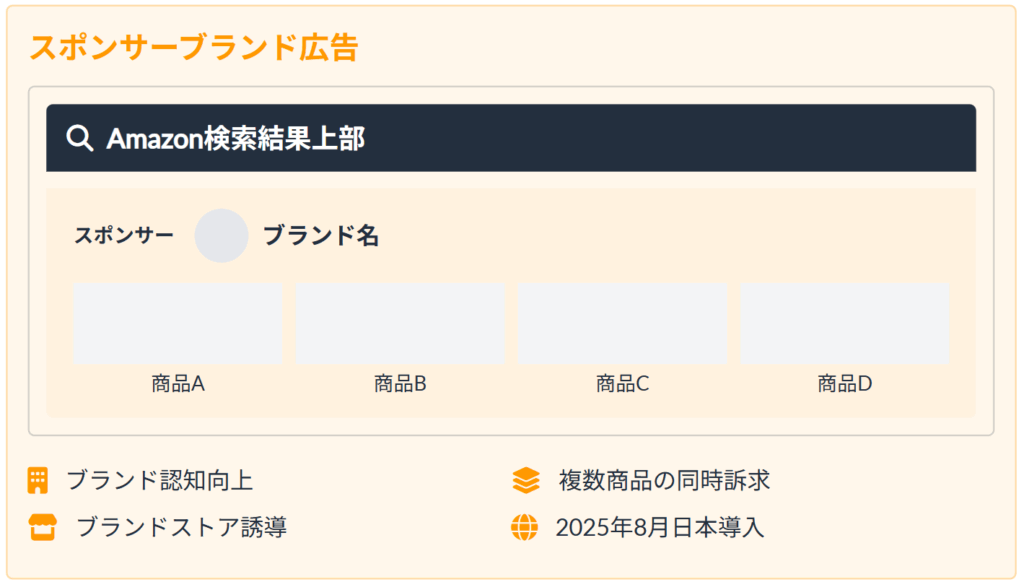Image resolution: width=1024 pixels, height=582 pixels.
Task: Click the building icon beside ブランド認知向上
Action: click(x=38, y=480)
